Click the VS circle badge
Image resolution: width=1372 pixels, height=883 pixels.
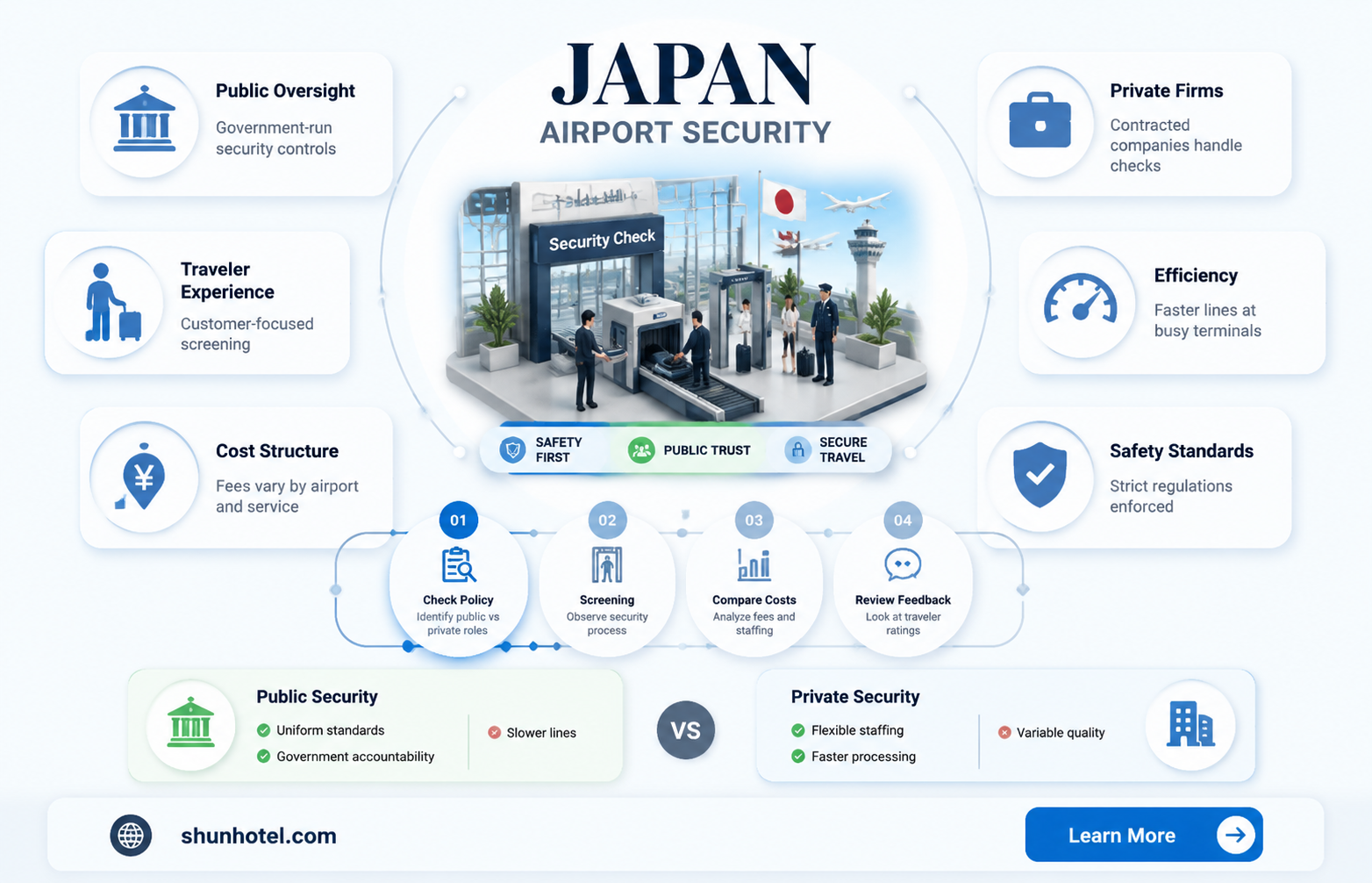pos(685,730)
